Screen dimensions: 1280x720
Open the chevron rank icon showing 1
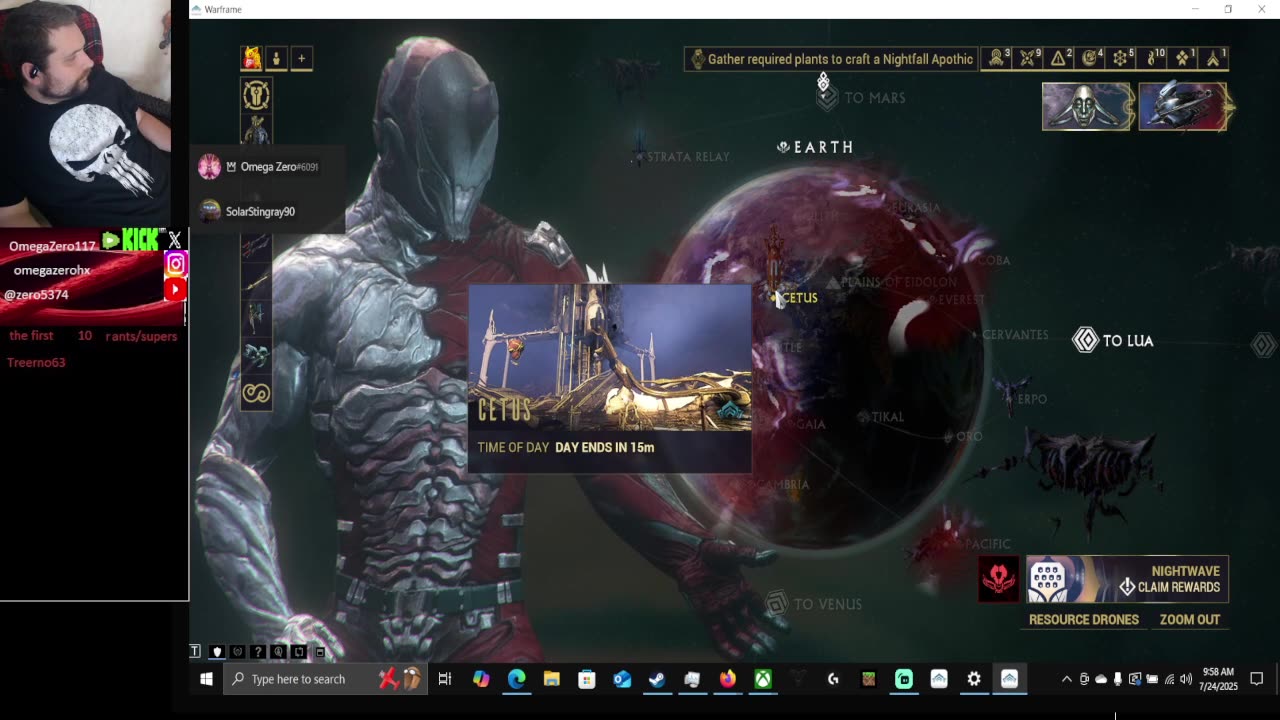[1214, 58]
